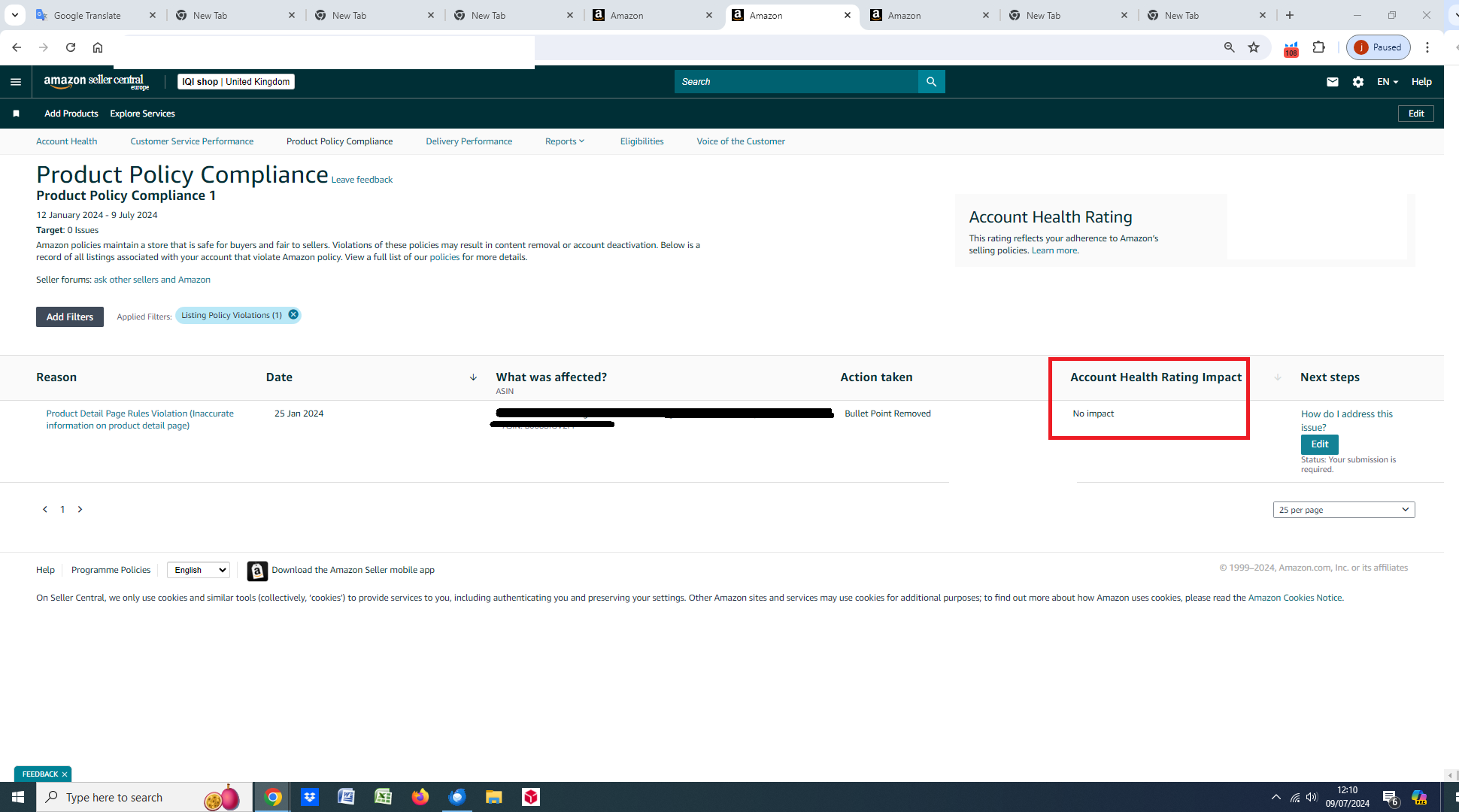Click the browser back arrow
Image resolution: width=1459 pixels, height=812 pixels.
17,47
